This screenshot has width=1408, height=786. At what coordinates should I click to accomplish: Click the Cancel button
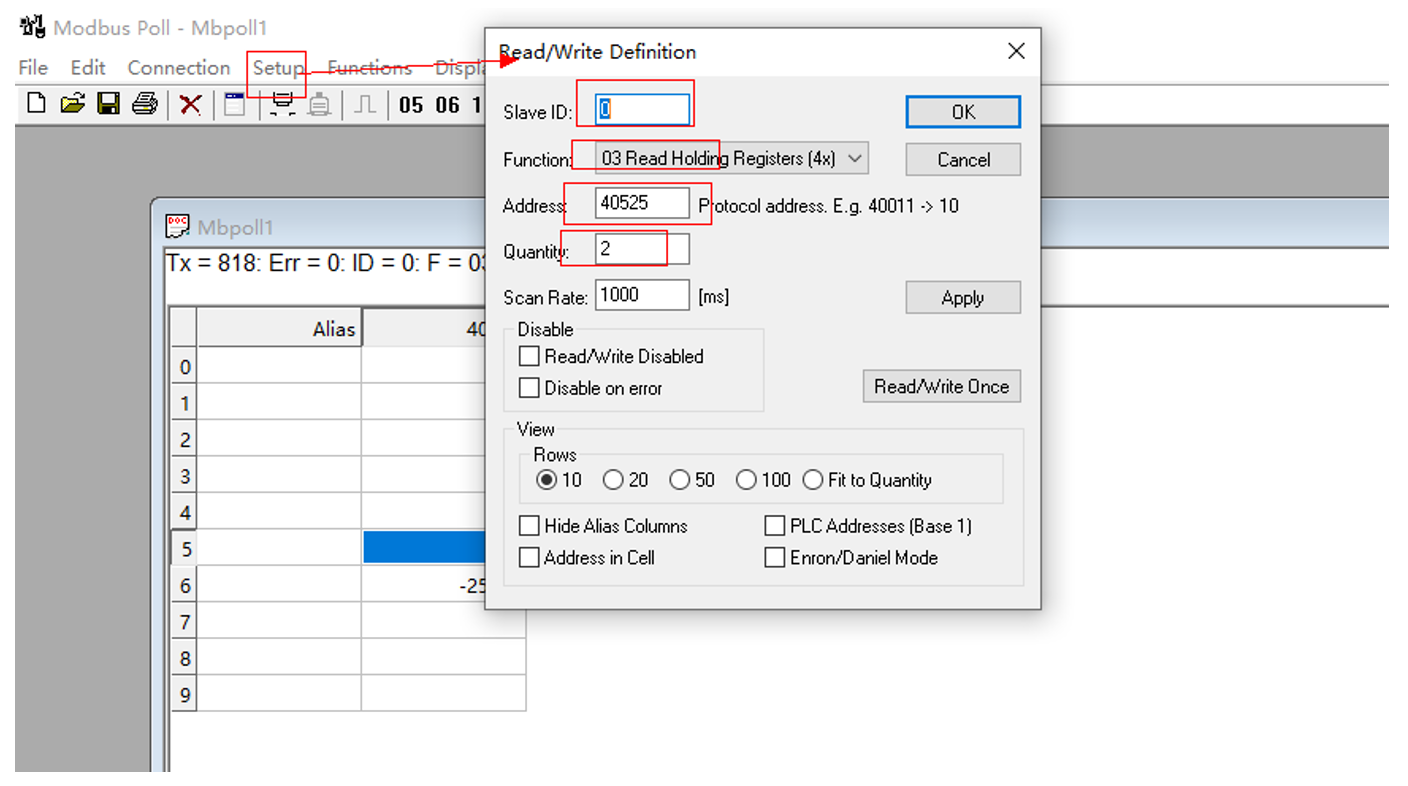point(963,159)
